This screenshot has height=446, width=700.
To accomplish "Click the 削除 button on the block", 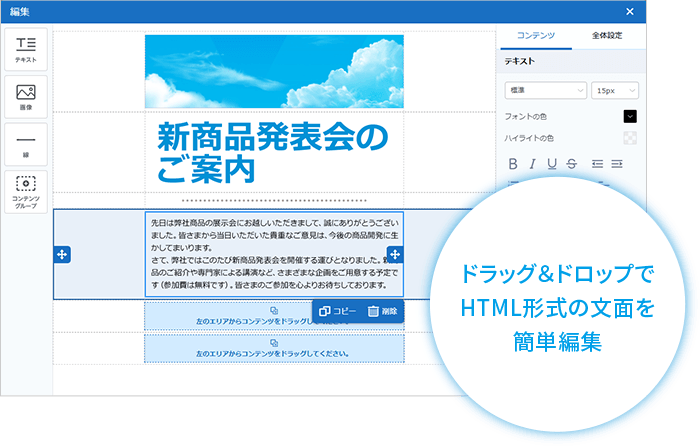I will point(383,311).
